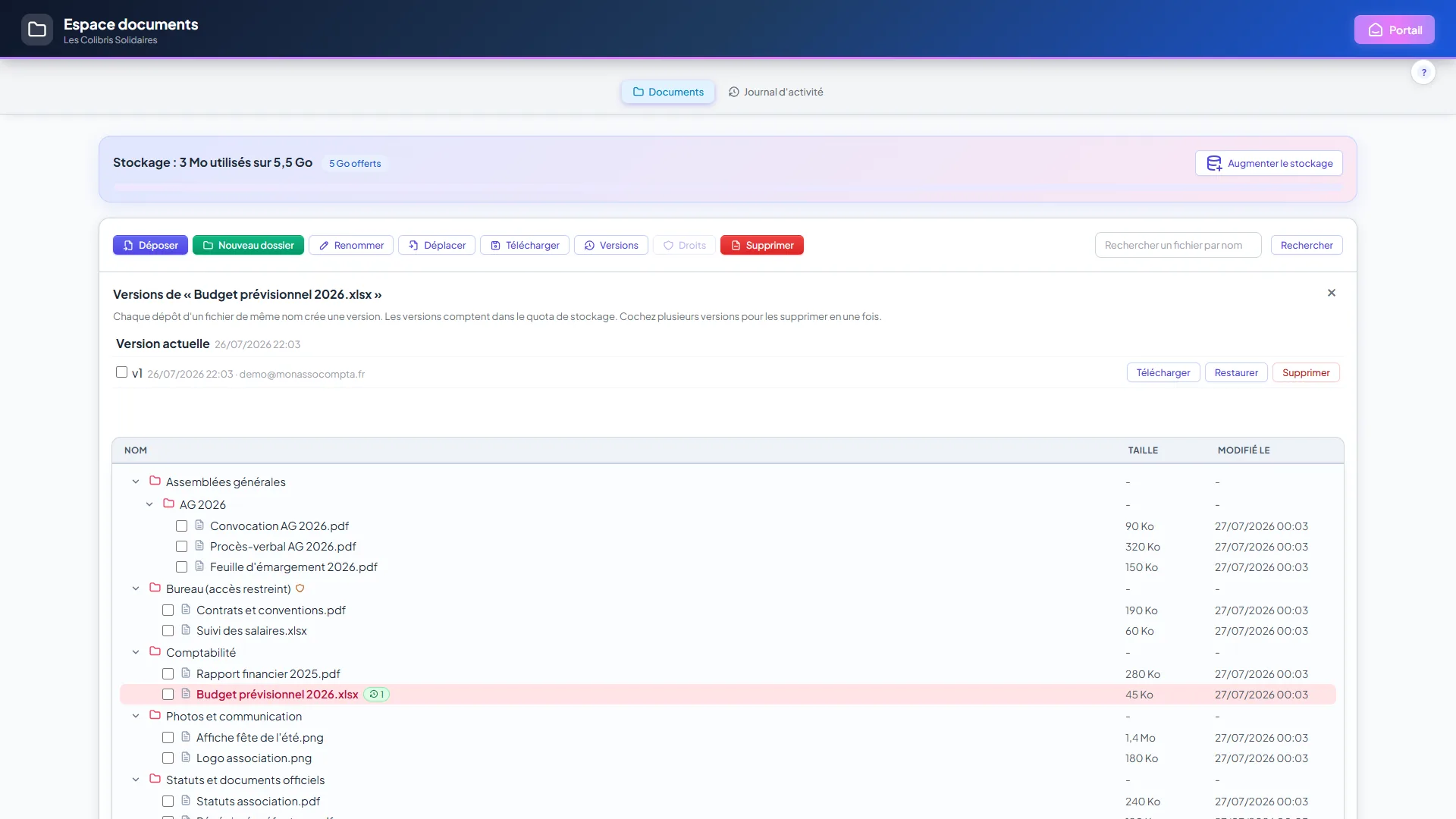Click file icon of Statuts association.pdf
The width and height of the screenshot is (1456, 819).
186,800
